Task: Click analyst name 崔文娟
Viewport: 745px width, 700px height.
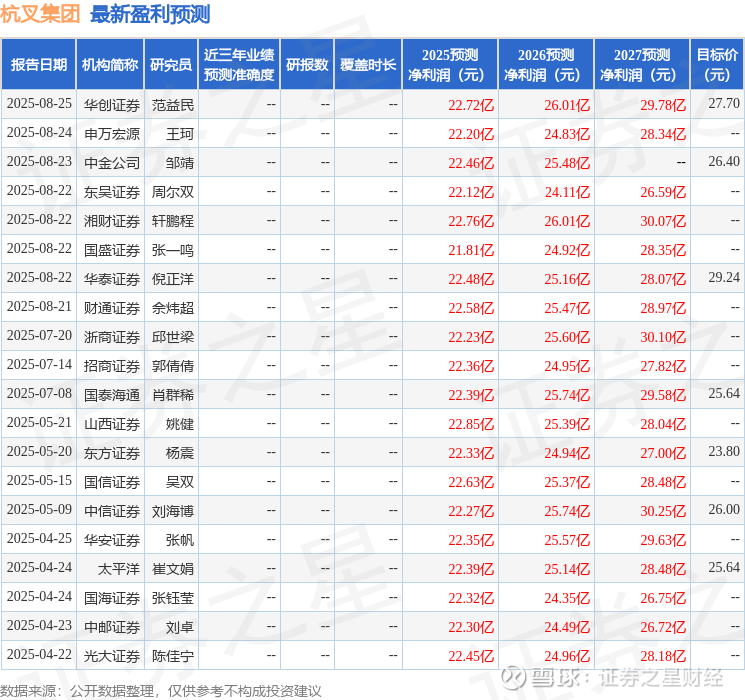Action: click(x=173, y=569)
